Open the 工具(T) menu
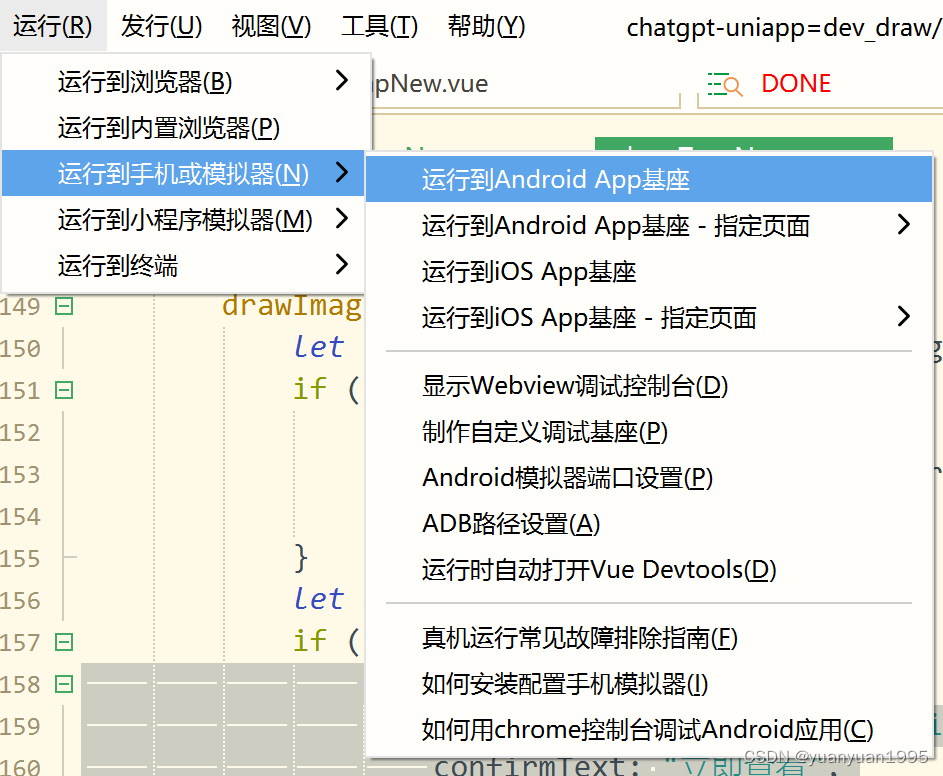 (x=379, y=26)
